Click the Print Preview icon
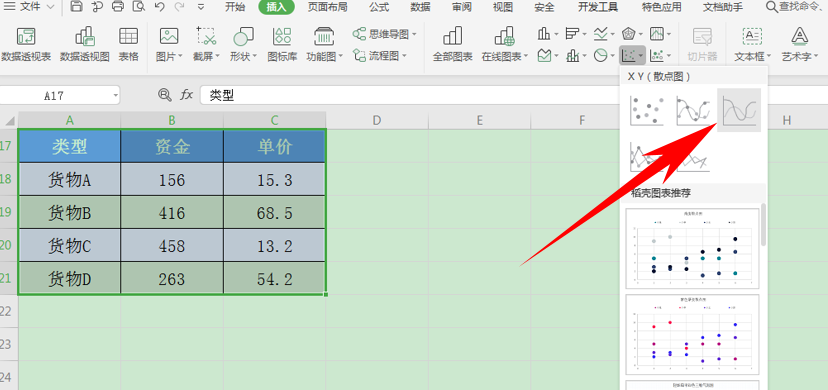Viewport: 828px width, 390px height. tap(138, 7)
